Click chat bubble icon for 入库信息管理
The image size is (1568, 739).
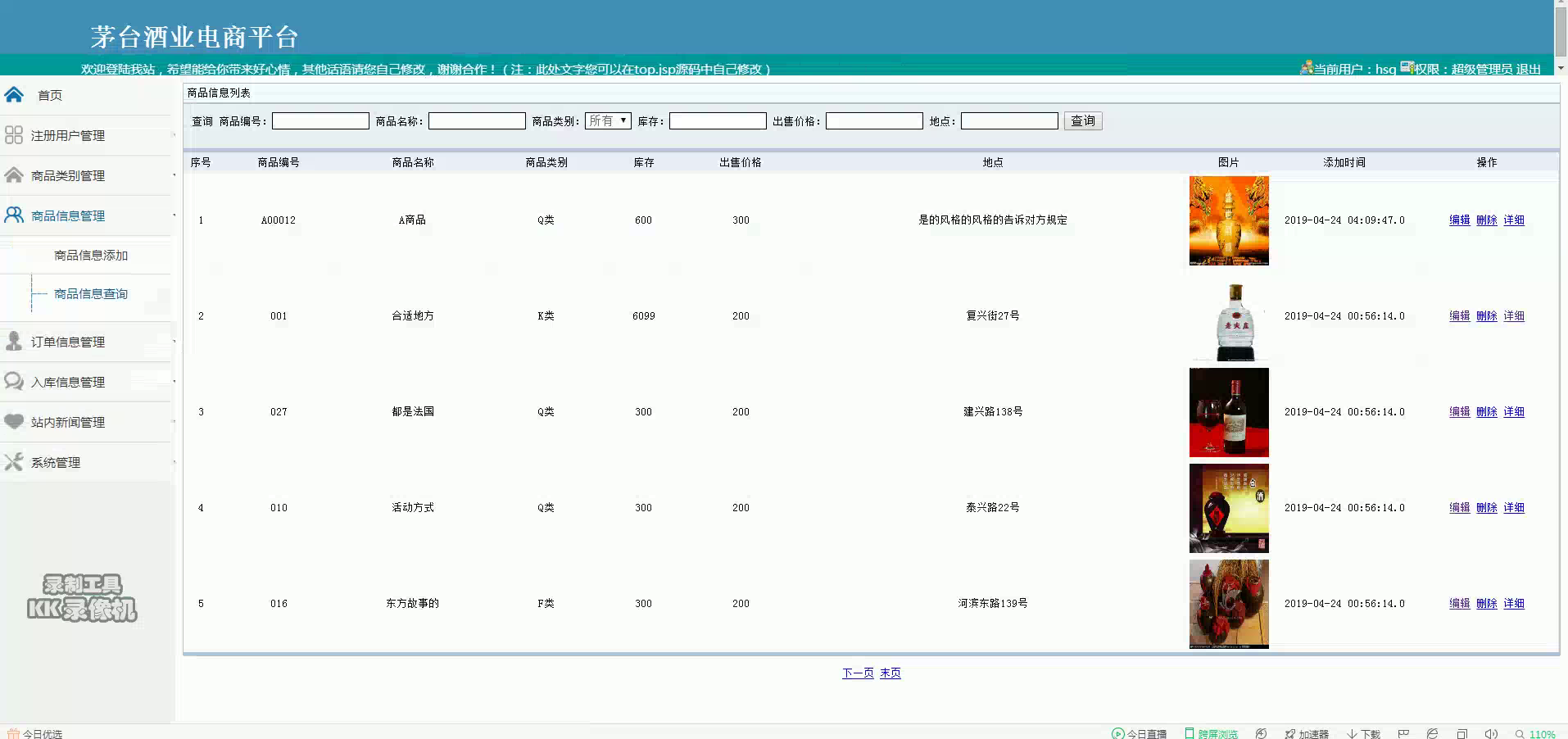14,381
